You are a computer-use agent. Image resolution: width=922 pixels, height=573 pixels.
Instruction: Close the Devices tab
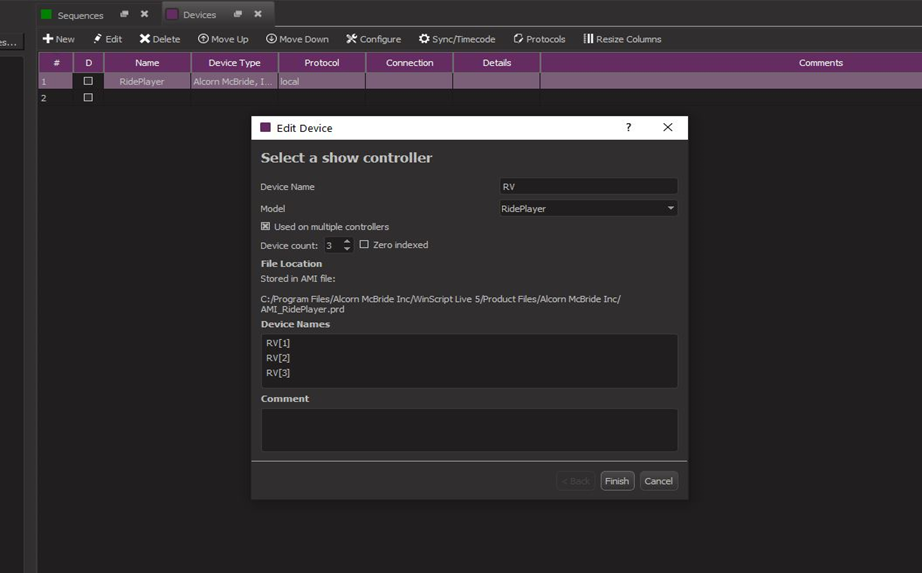coord(258,14)
